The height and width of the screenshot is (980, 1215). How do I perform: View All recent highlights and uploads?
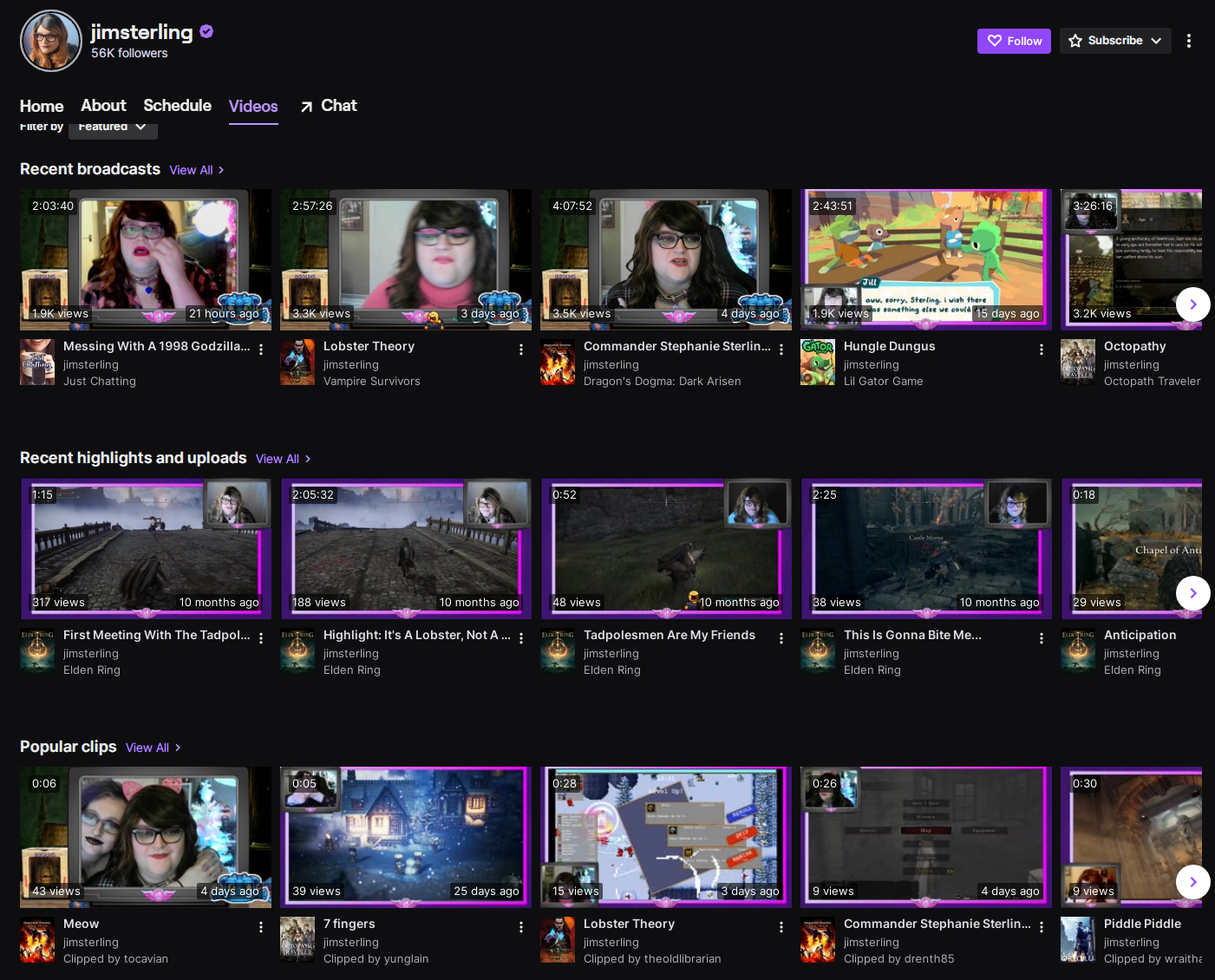284,459
